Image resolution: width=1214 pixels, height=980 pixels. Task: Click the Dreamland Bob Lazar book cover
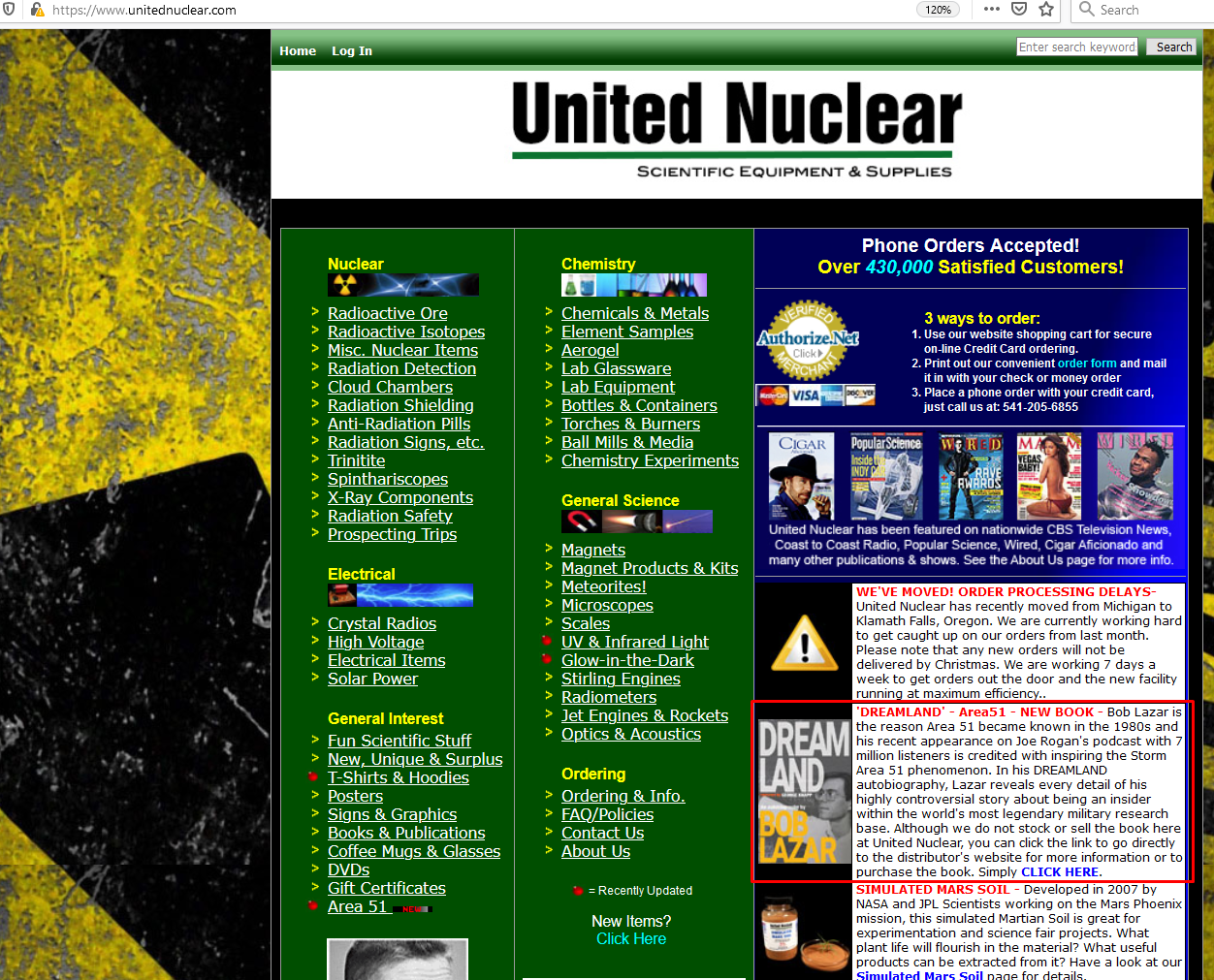(x=804, y=792)
